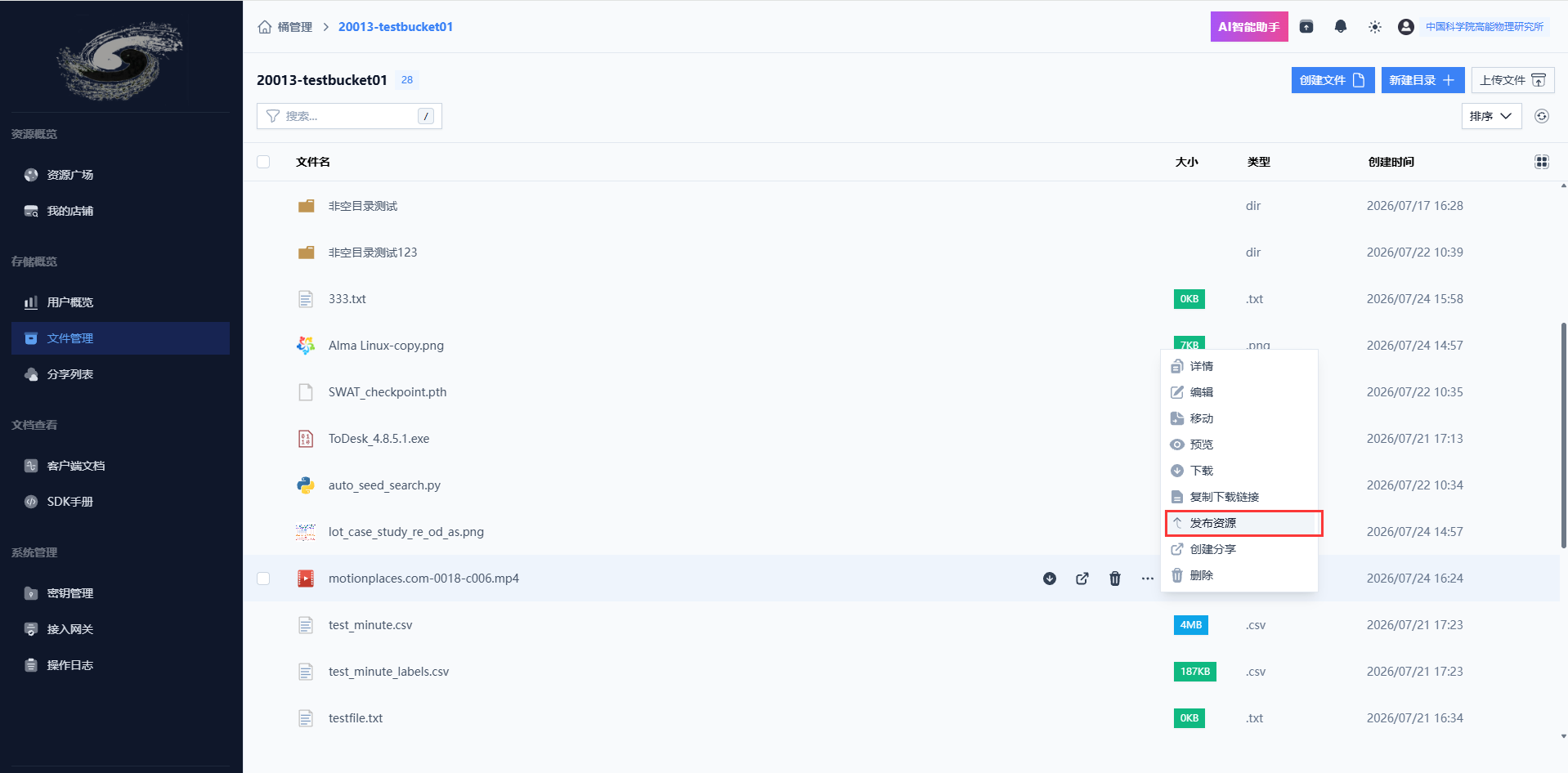Share motionplaces.com-0018-c006.mp4 with the row share icon

click(1082, 579)
